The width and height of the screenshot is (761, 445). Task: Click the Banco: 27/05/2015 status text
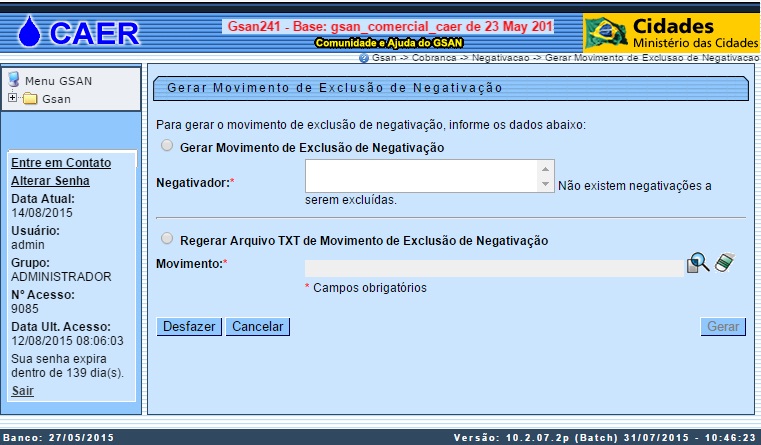pyautogui.click(x=59, y=438)
